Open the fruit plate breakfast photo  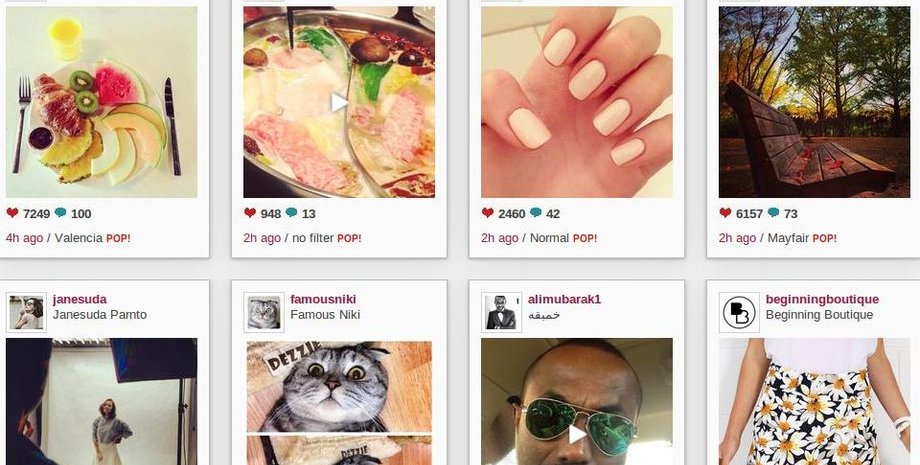click(102, 102)
